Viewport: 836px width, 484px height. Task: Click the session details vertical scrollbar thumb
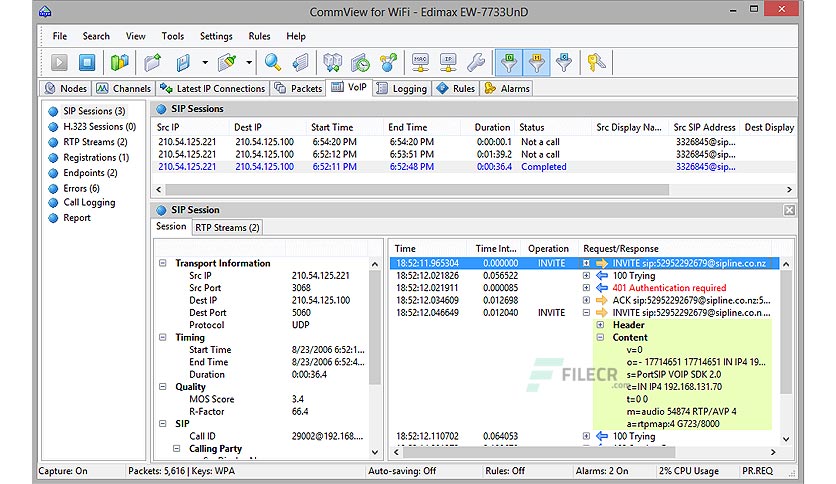tap(375, 328)
